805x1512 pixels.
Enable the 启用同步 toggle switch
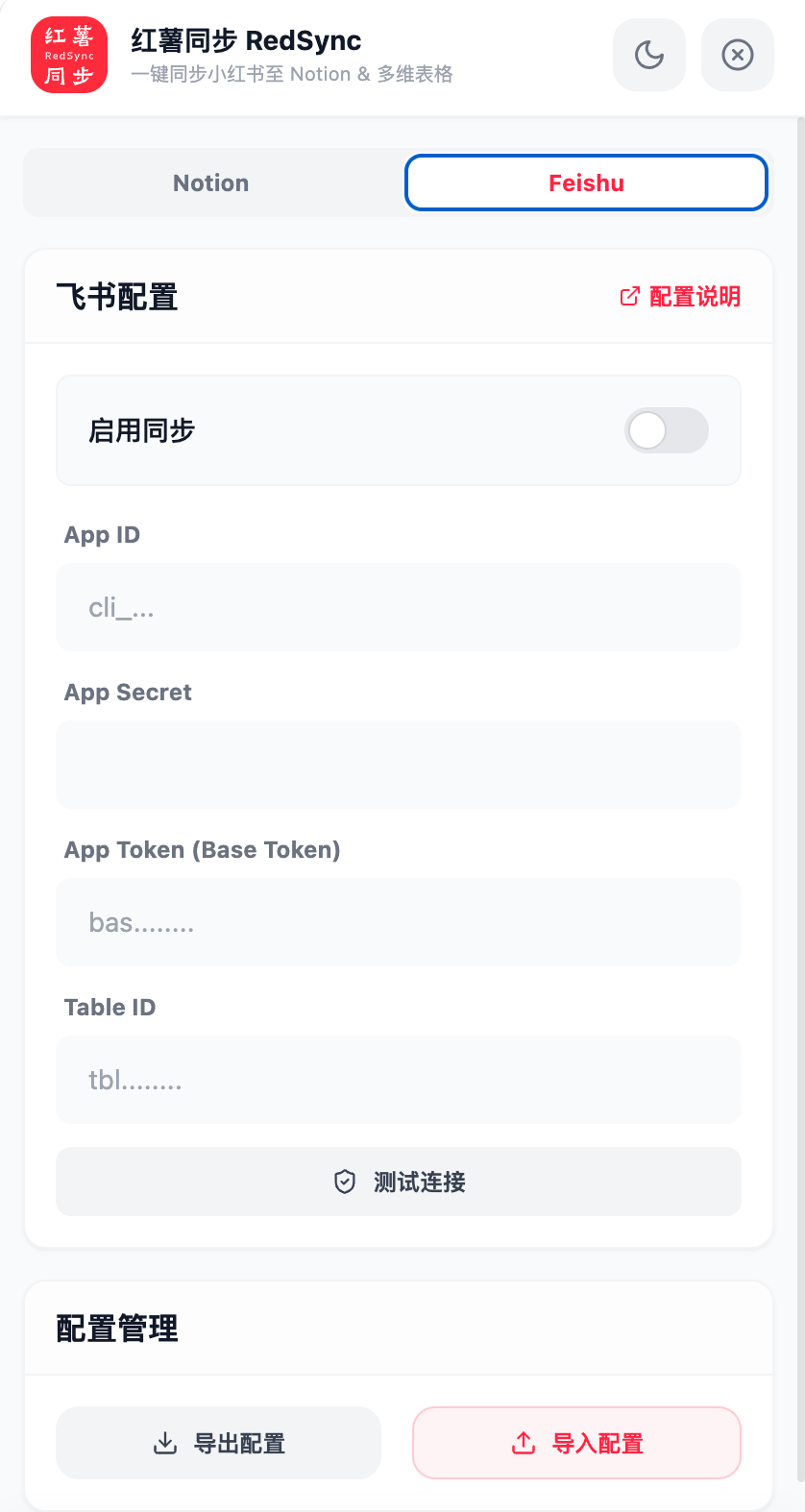click(x=666, y=430)
